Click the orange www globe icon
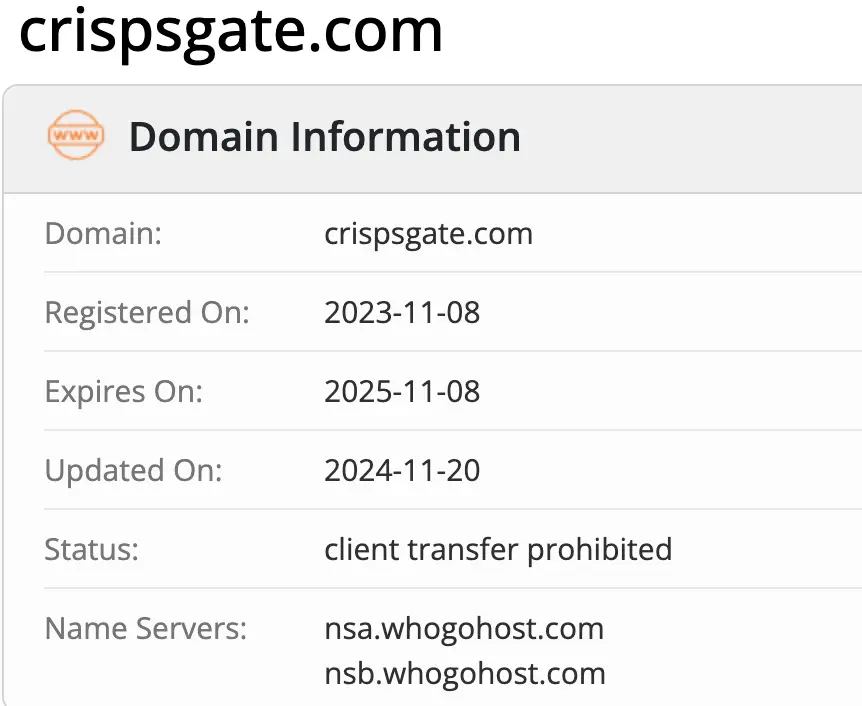 [76, 137]
